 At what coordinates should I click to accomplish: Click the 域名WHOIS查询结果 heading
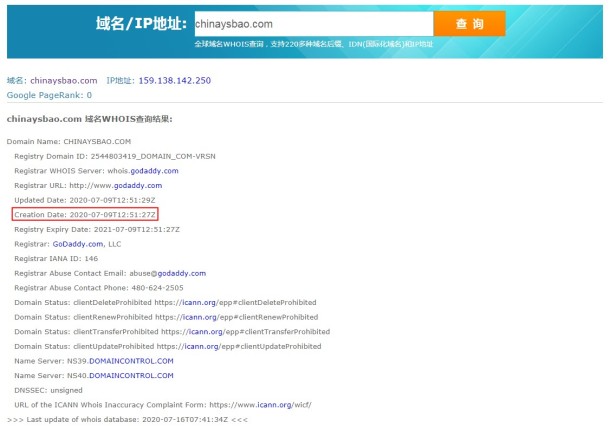pos(90,119)
